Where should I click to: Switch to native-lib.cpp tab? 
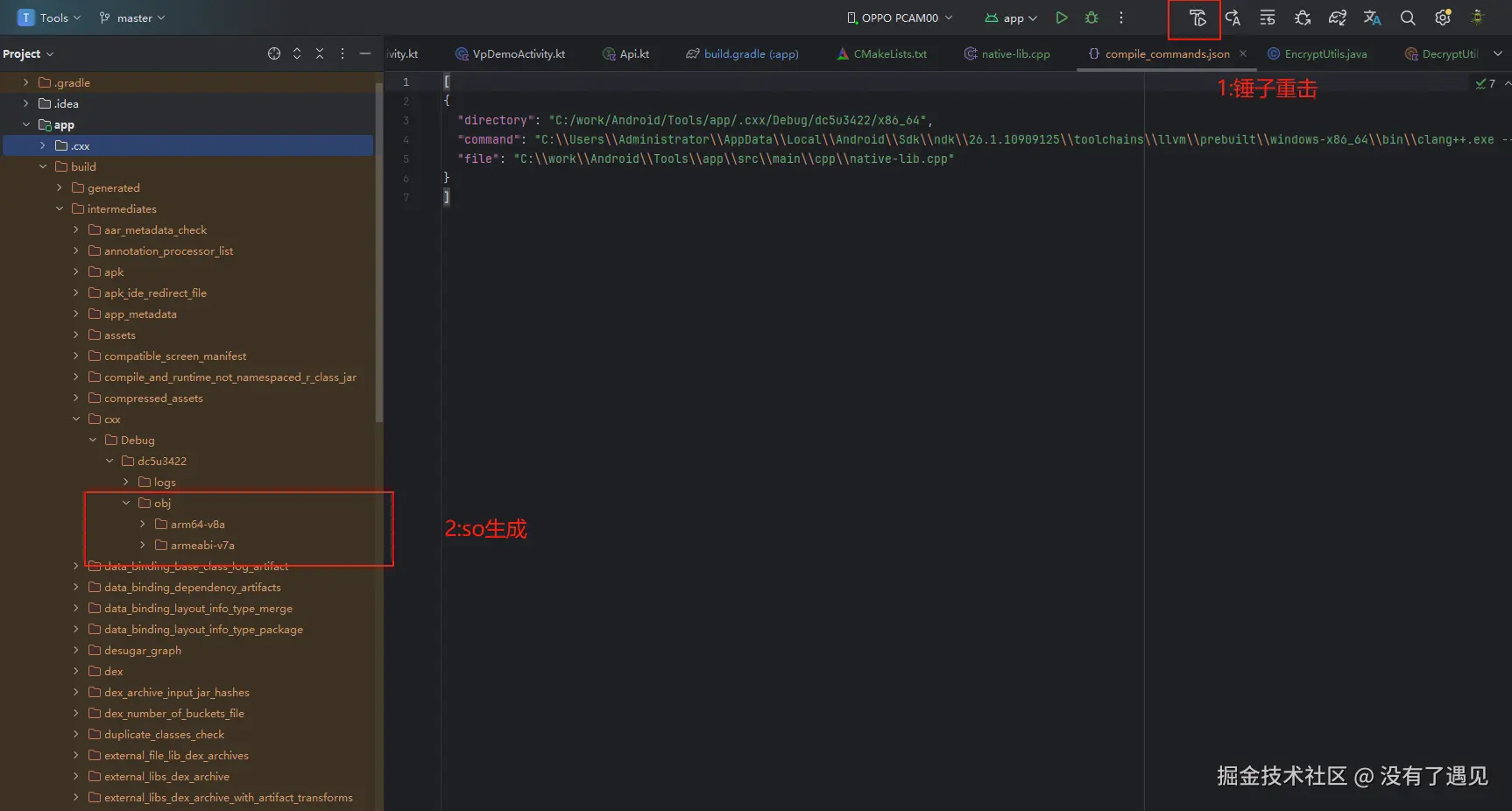(x=1007, y=53)
